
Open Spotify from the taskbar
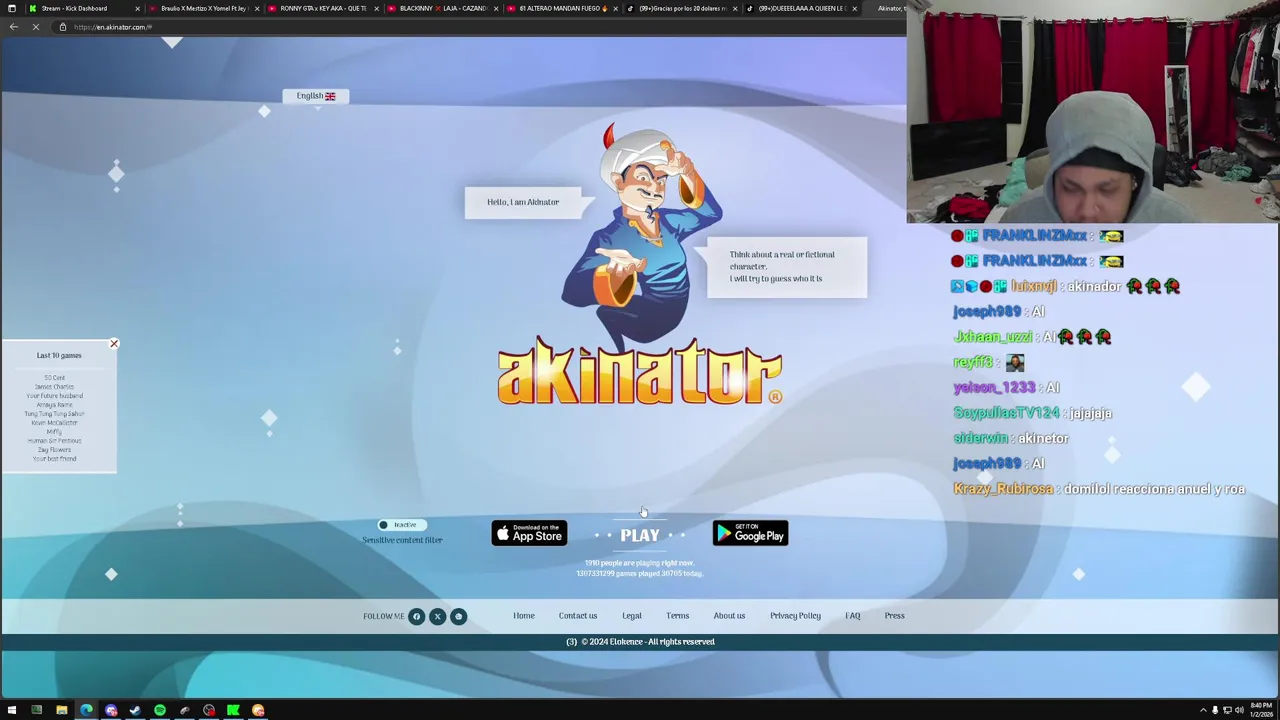(x=160, y=710)
